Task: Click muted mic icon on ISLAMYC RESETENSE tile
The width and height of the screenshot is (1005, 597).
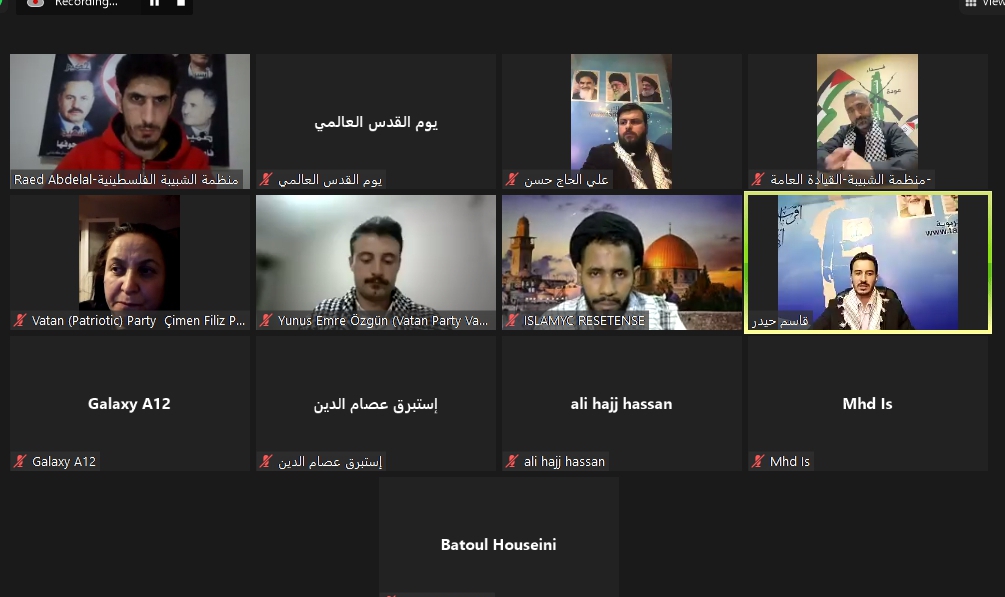Action: pos(512,320)
